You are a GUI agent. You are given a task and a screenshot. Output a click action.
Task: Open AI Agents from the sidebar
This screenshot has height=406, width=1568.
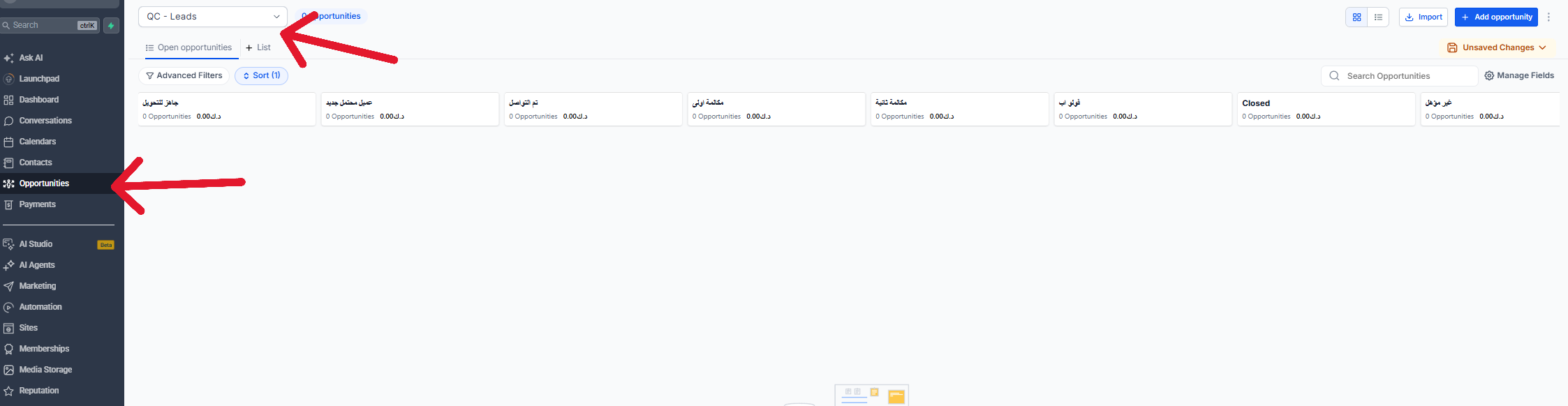tap(37, 265)
